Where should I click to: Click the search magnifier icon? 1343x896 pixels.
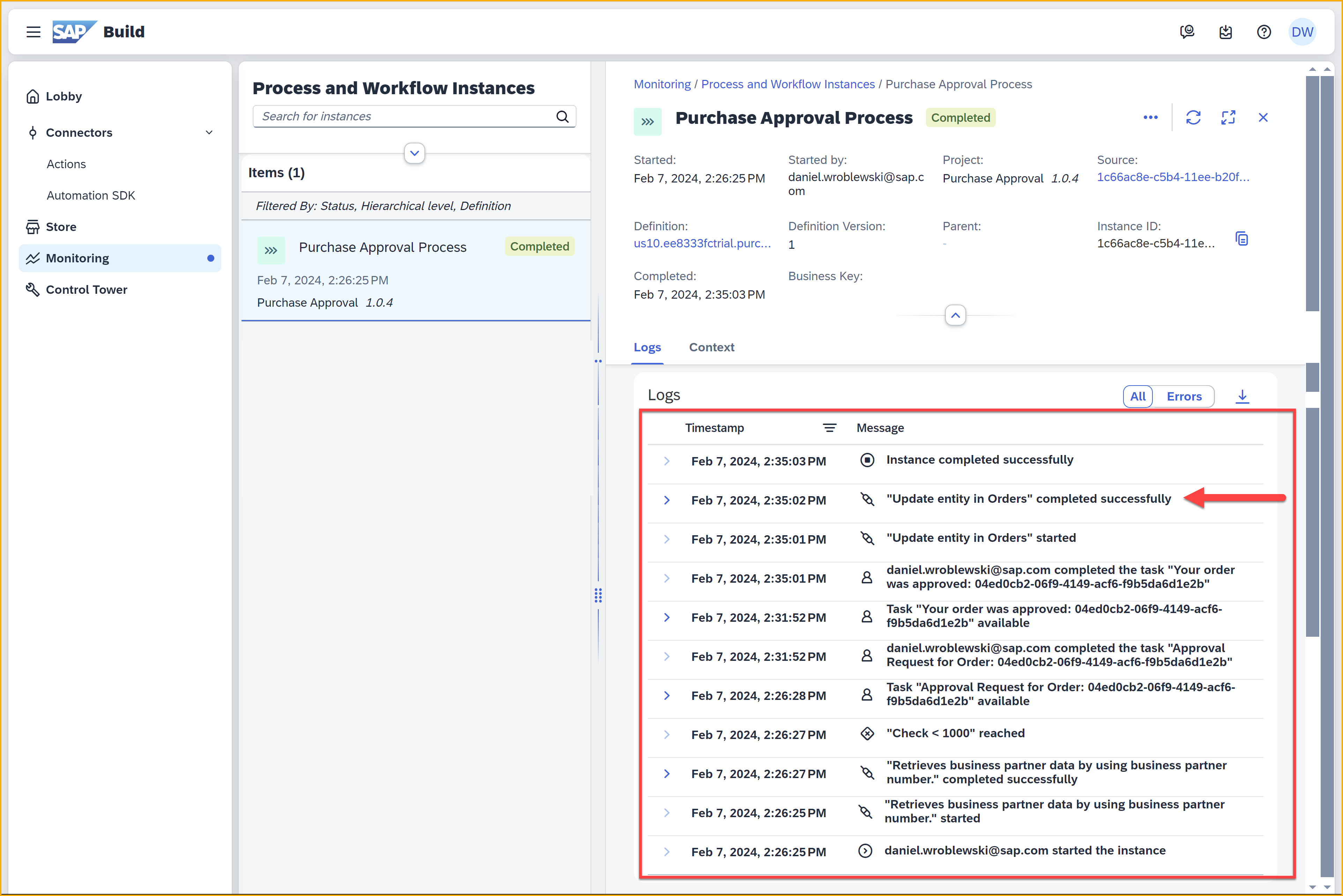[562, 117]
